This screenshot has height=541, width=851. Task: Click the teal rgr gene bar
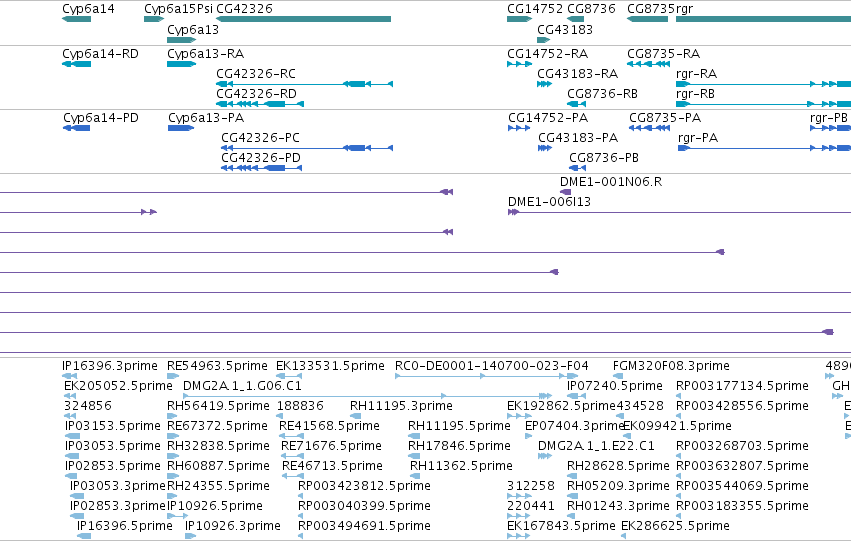click(x=763, y=19)
